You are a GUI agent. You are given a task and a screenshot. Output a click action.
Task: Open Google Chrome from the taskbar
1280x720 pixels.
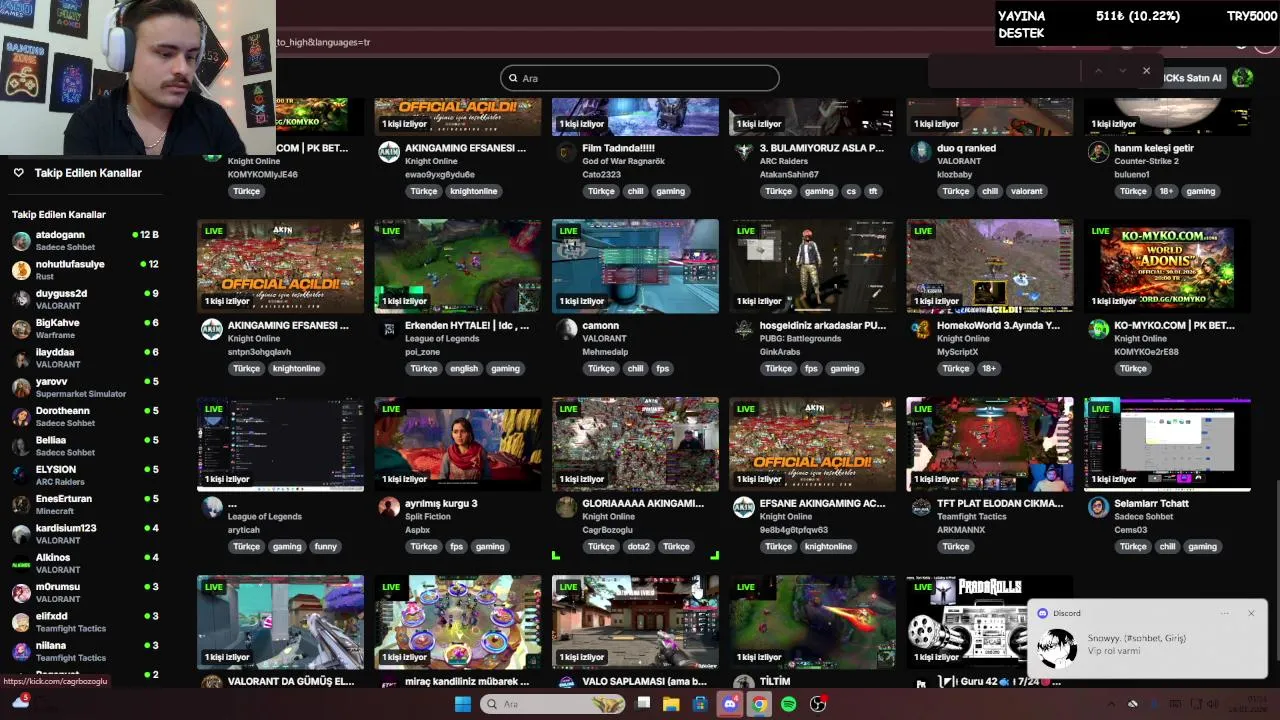[x=759, y=704]
